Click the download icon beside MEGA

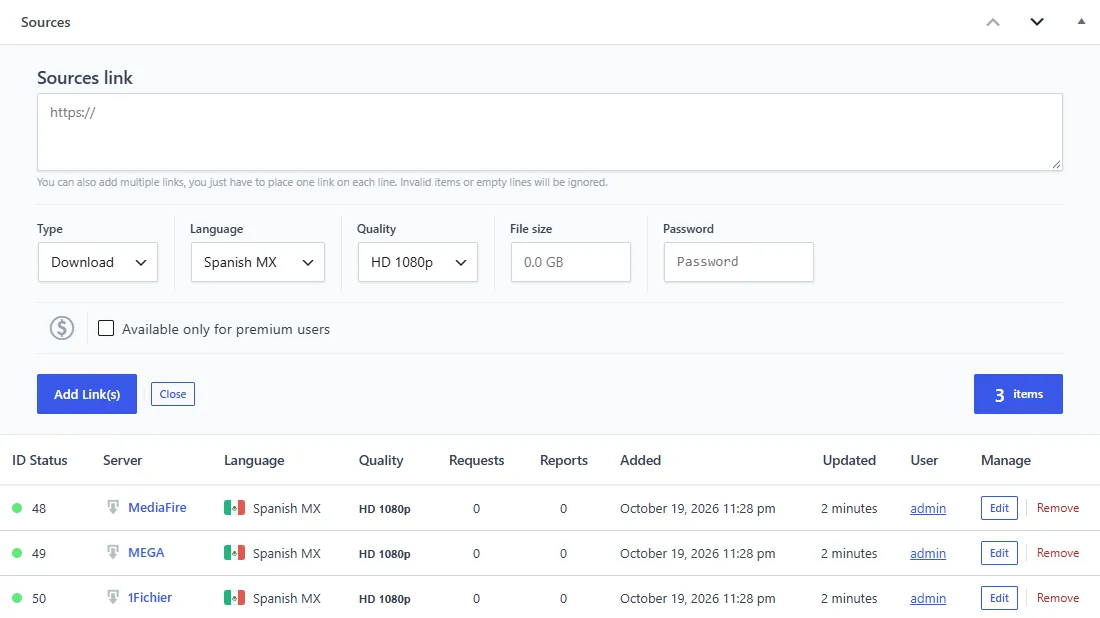pyautogui.click(x=113, y=551)
